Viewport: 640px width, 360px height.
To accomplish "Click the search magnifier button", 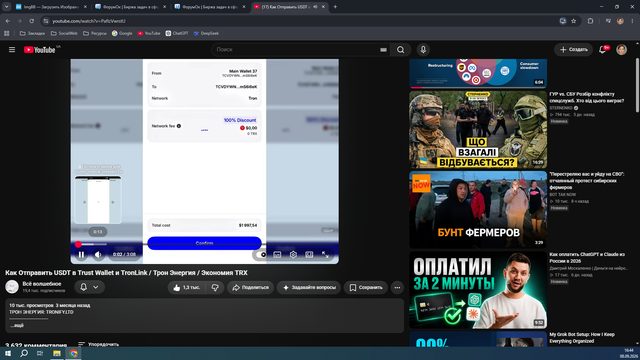I will pos(400,50).
